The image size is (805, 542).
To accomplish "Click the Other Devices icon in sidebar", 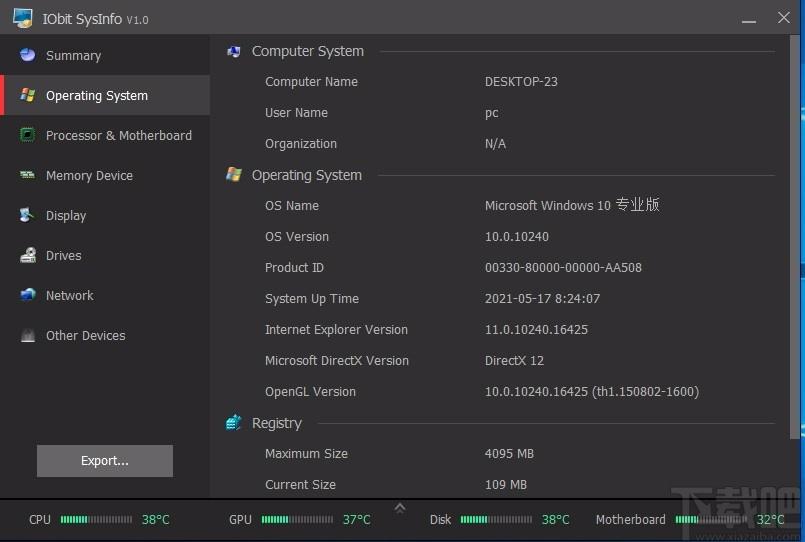I will [x=27, y=336].
